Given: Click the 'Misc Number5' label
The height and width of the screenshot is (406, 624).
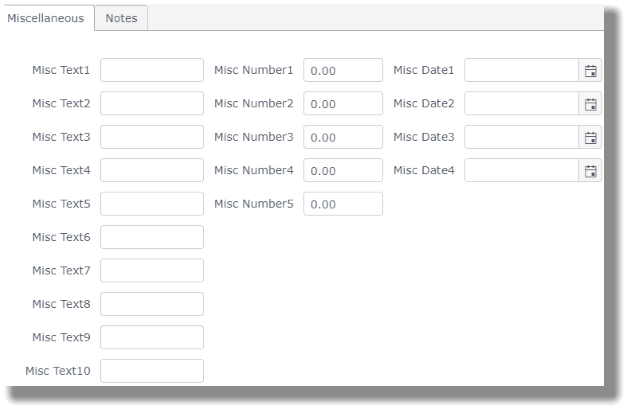Looking at the screenshot, I should coord(254,204).
